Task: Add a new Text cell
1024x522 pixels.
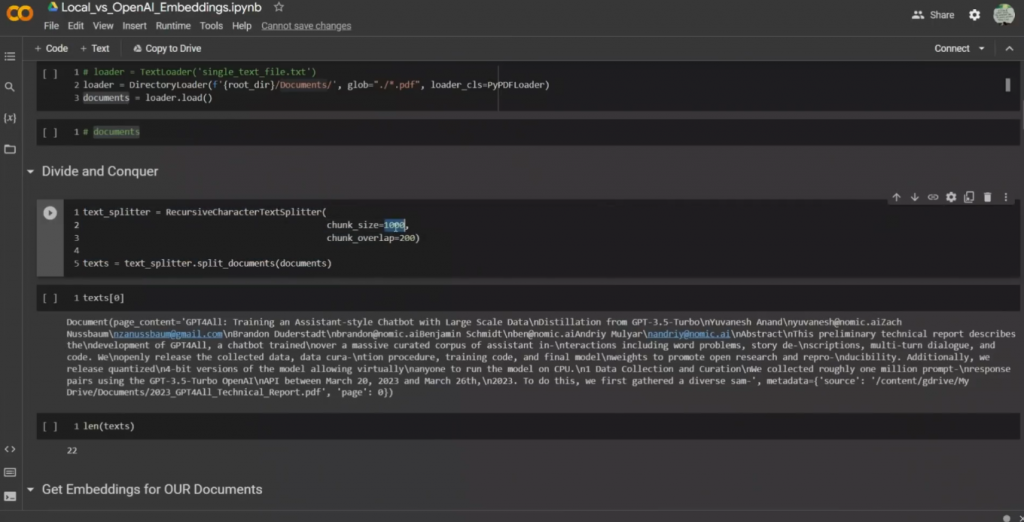Action: (95, 48)
